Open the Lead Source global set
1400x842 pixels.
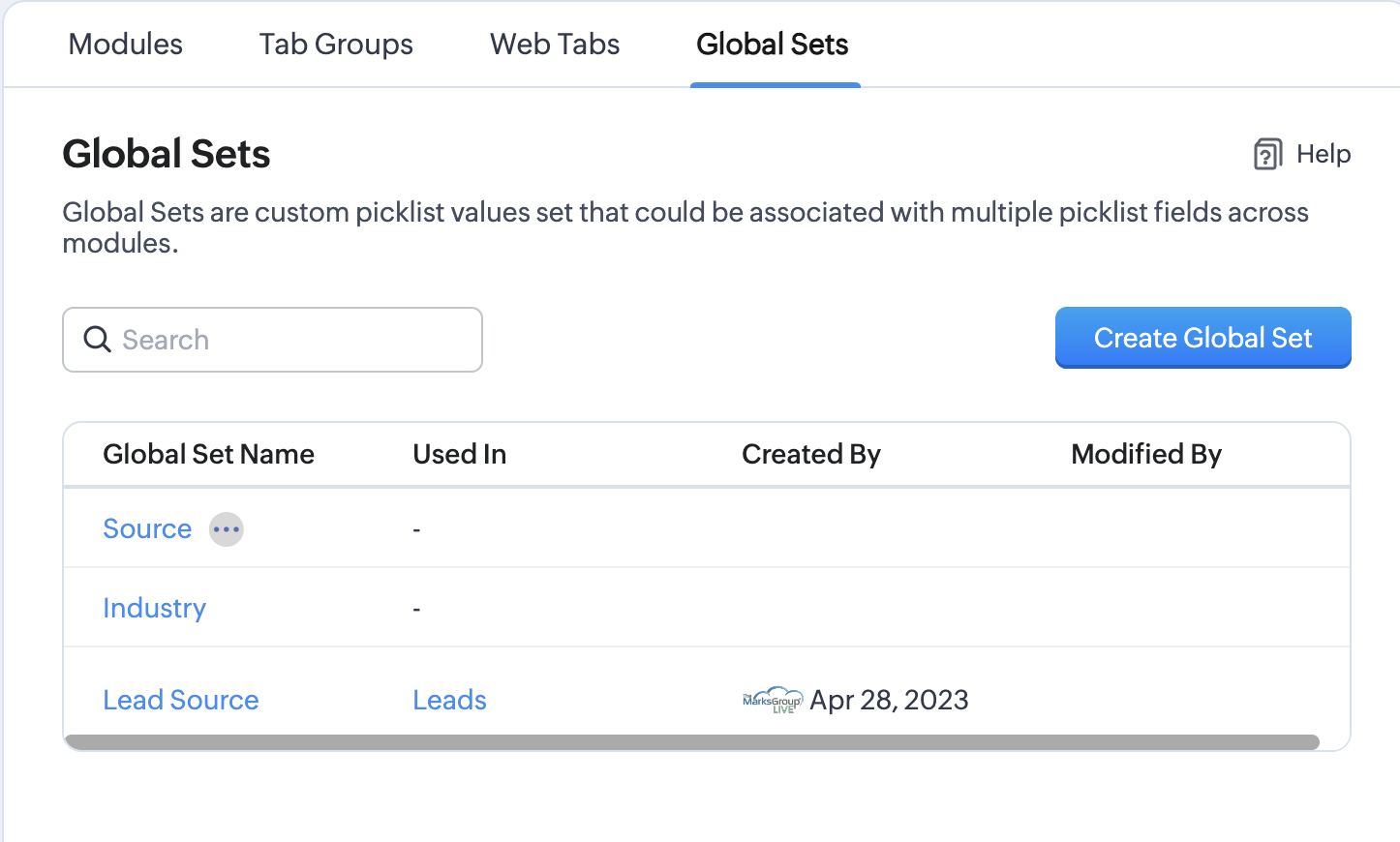pyautogui.click(x=180, y=699)
